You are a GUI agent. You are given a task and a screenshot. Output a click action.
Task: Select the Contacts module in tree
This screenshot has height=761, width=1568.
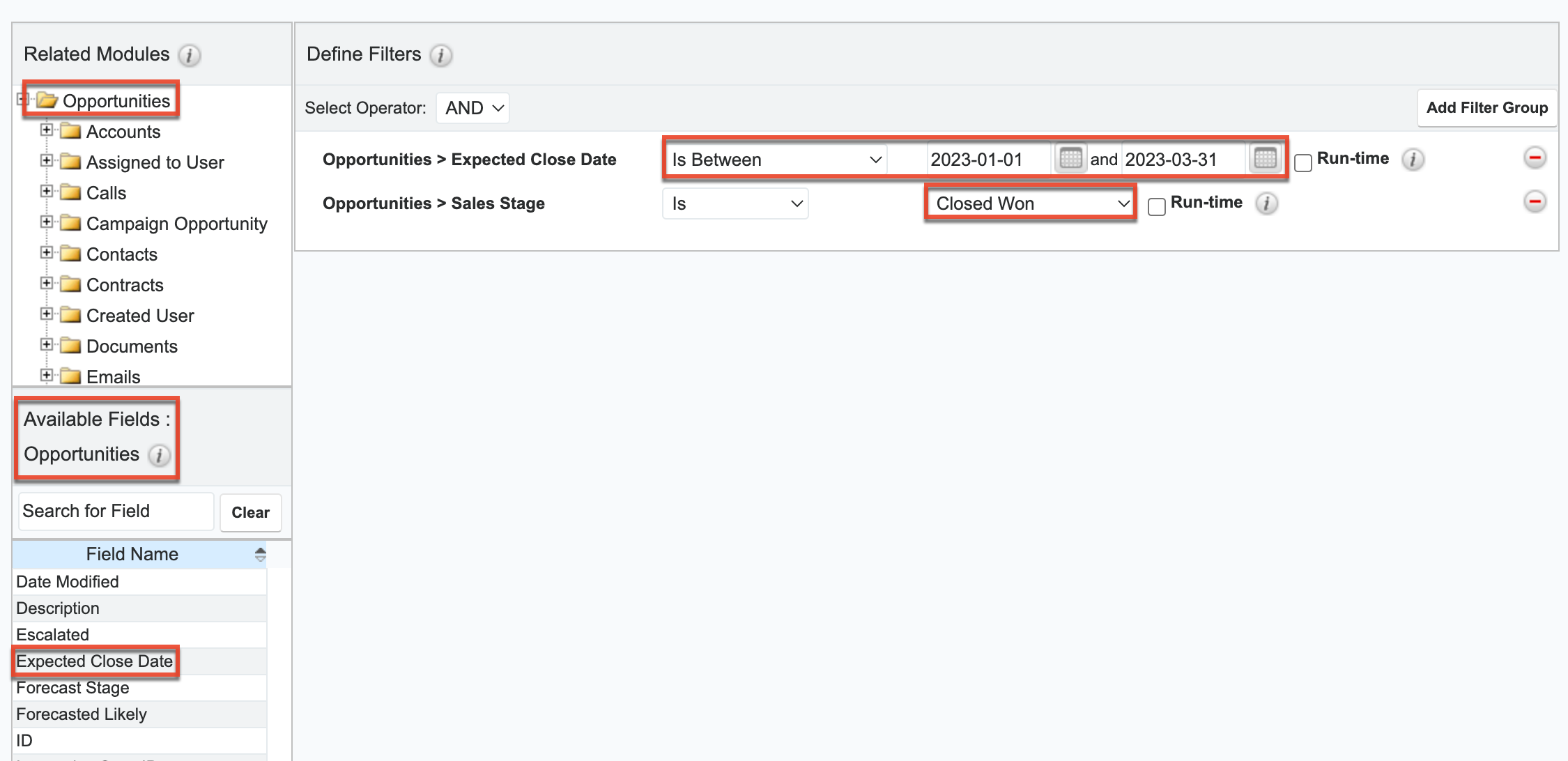pyautogui.click(x=121, y=254)
